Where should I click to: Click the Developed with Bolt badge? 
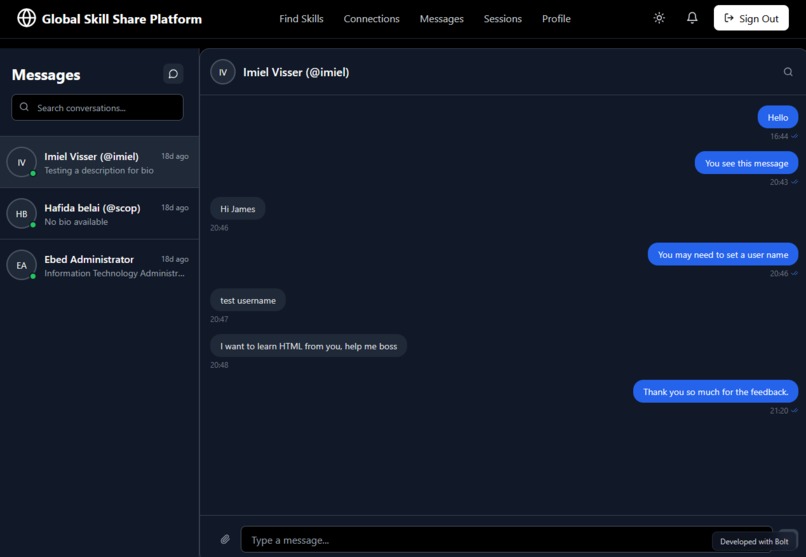click(754, 541)
